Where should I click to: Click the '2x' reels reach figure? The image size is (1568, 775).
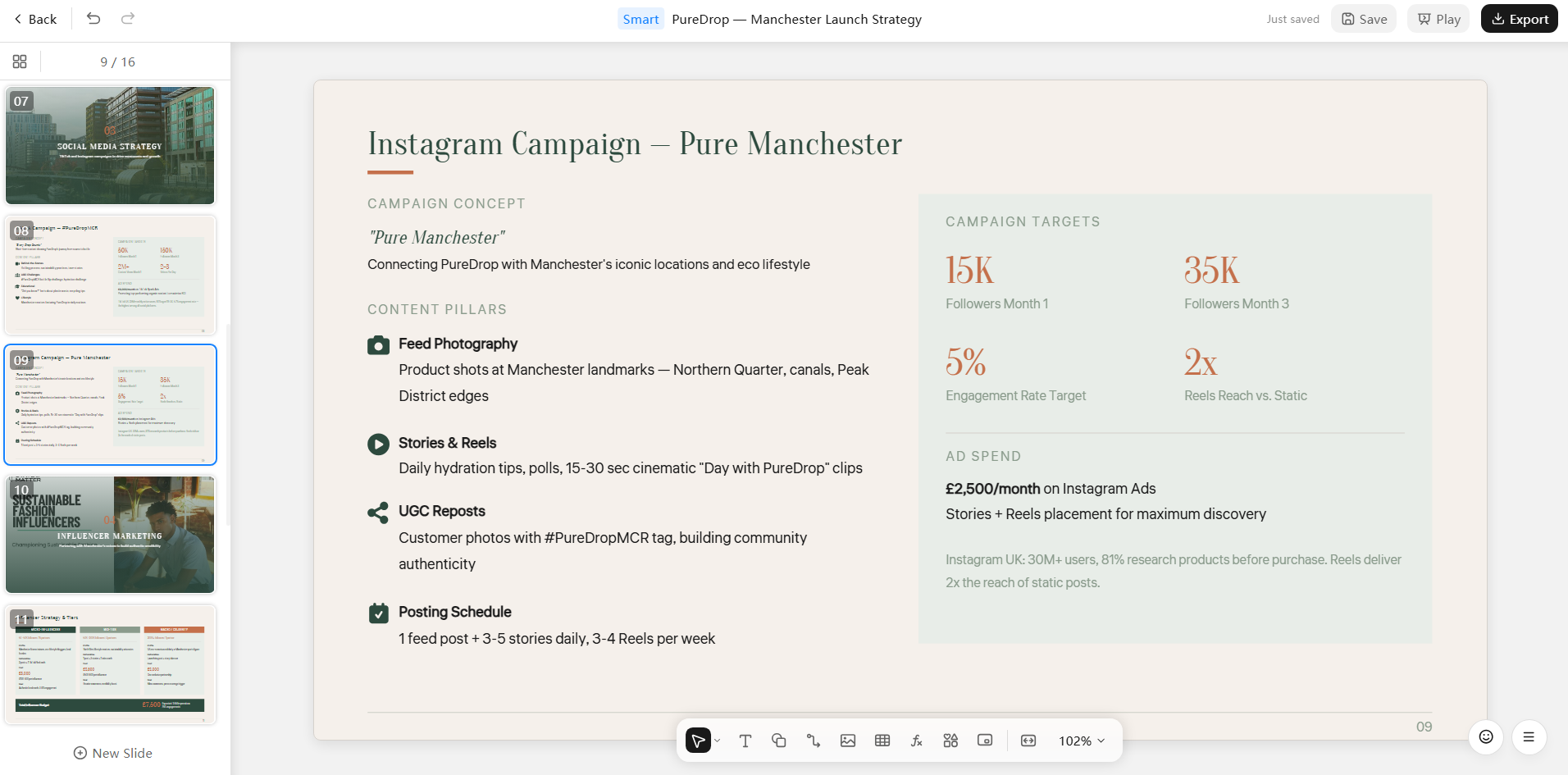coord(1200,362)
